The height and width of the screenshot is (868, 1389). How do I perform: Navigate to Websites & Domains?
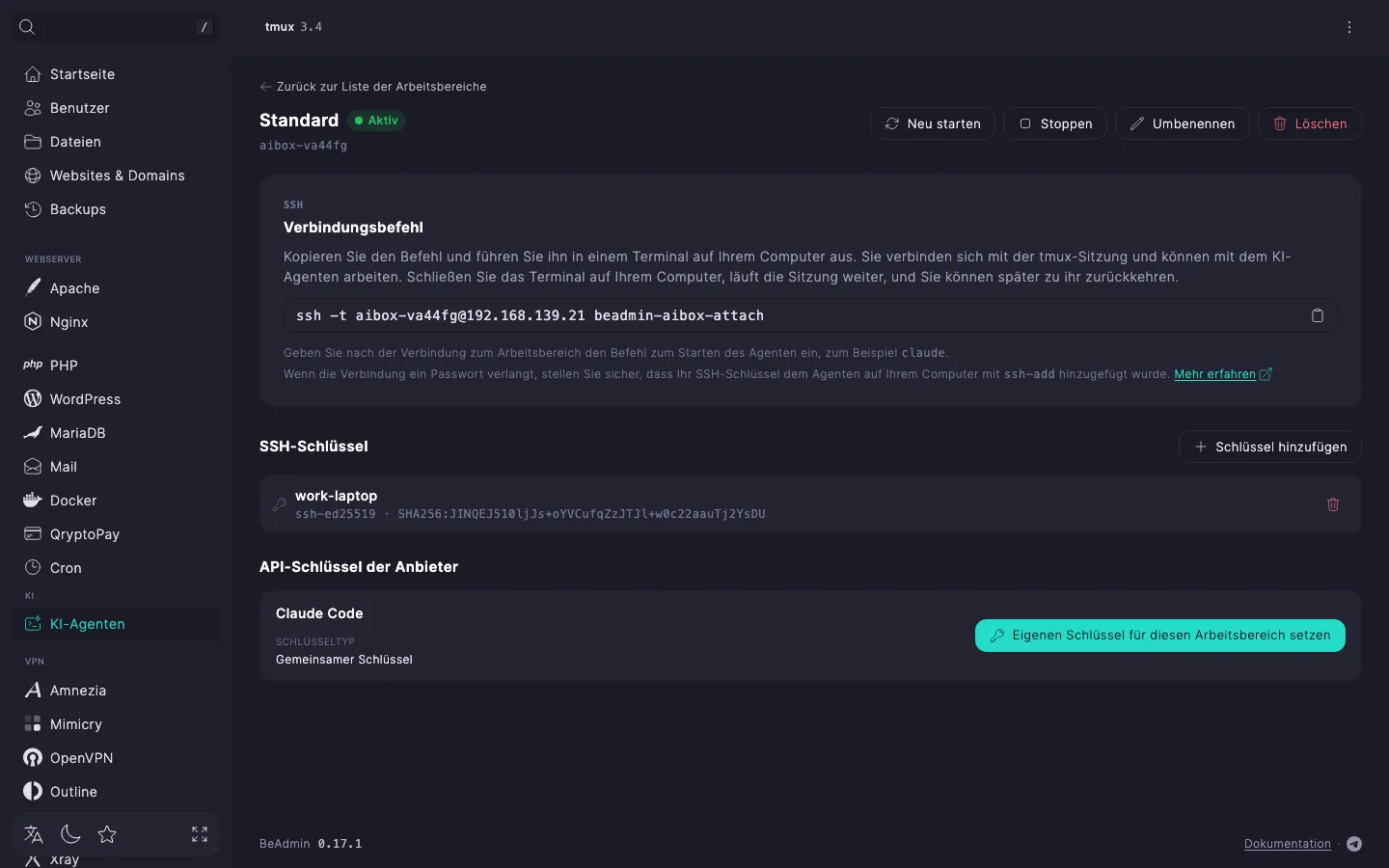(116, 176)
